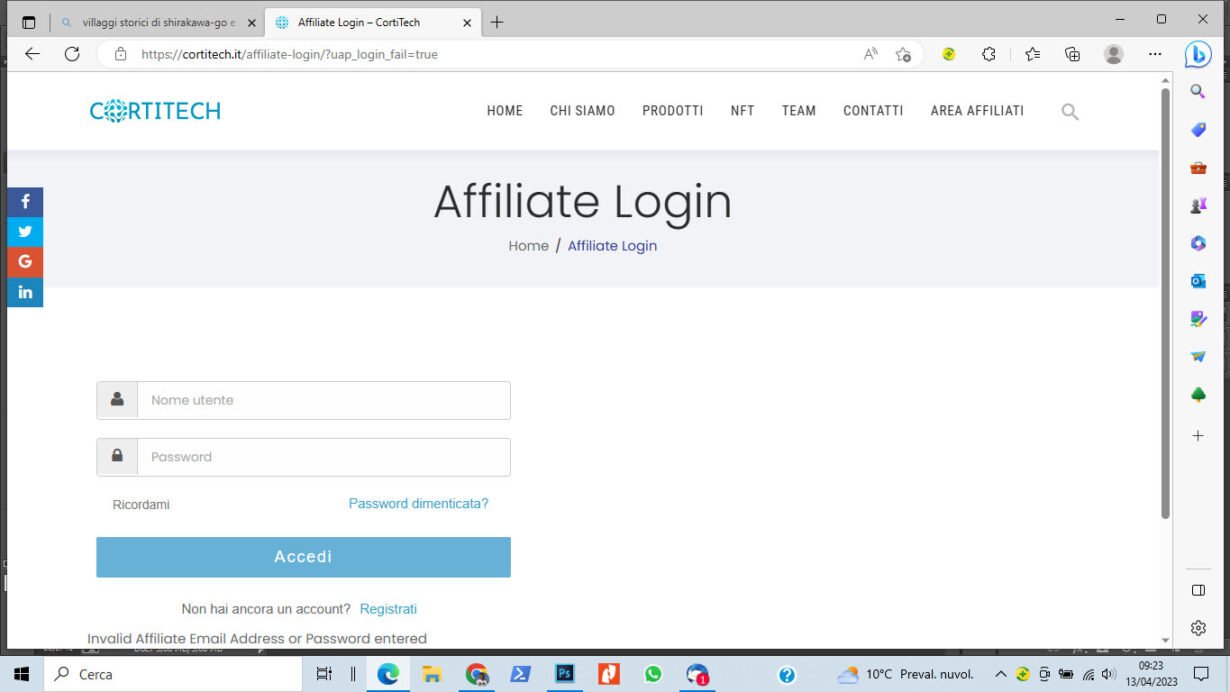Image resolution: width=1230 pixels, height=692 pixels.
Task: Click the Twitter share icon
Action: (x=25, y=232)
